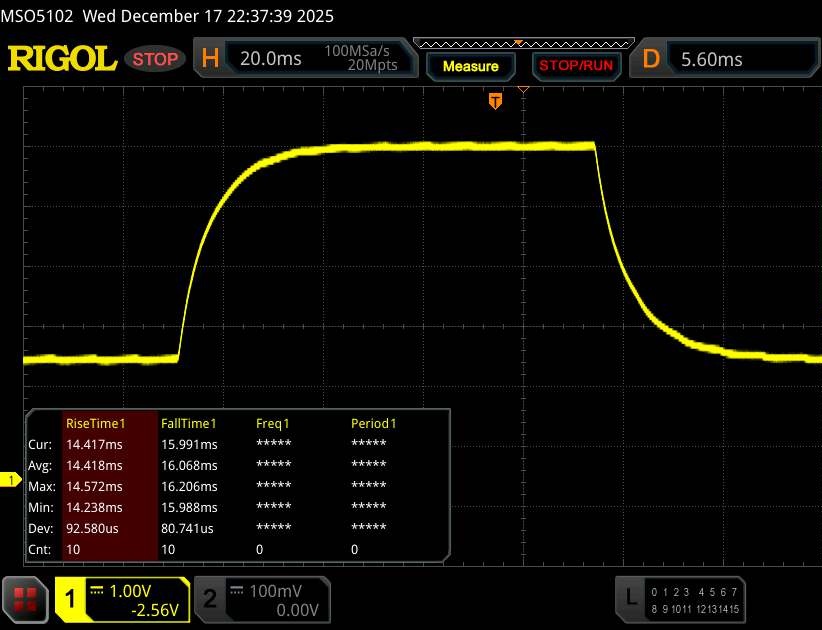Enable channel 2 via its label
822x630 pixels.
210,599
